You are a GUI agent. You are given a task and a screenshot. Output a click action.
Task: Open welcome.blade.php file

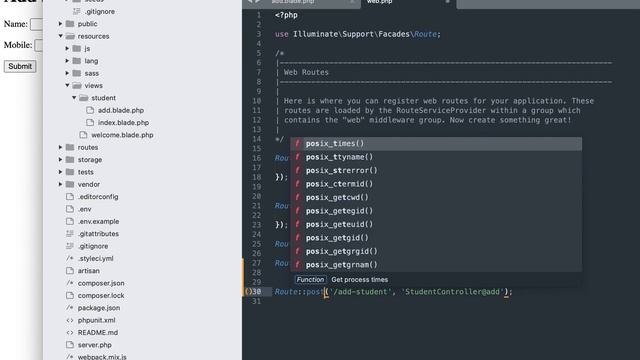tap(122, 135)
